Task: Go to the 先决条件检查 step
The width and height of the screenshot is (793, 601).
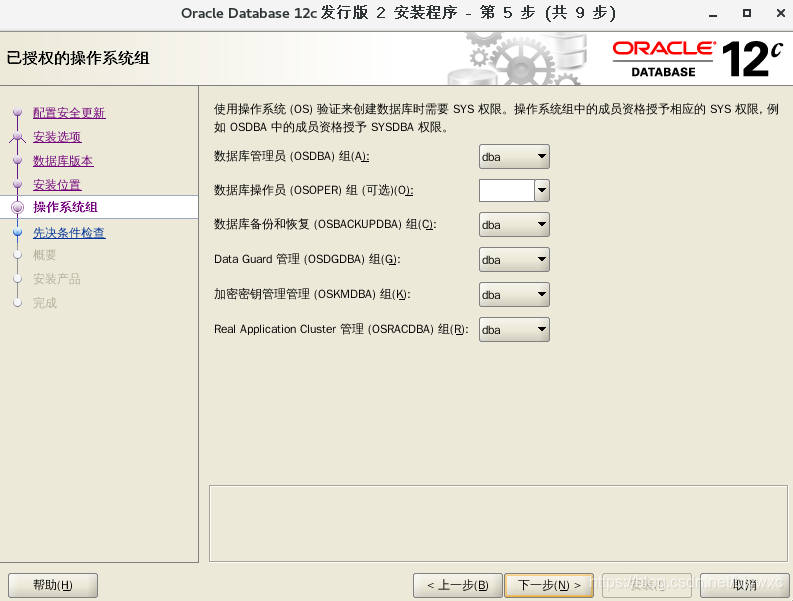Action: point(69,233)
